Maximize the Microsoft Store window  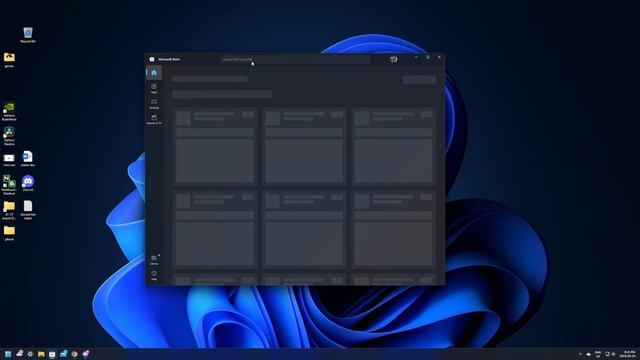point(427,57)
